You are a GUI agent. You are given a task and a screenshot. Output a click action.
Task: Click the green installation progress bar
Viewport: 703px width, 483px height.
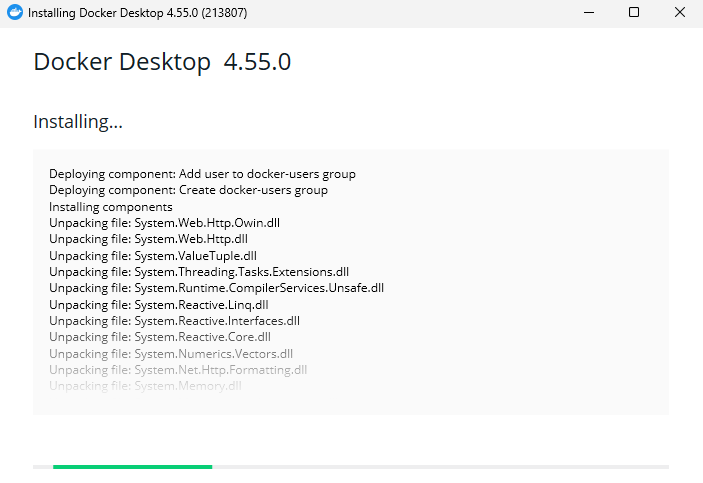point(132,467)
